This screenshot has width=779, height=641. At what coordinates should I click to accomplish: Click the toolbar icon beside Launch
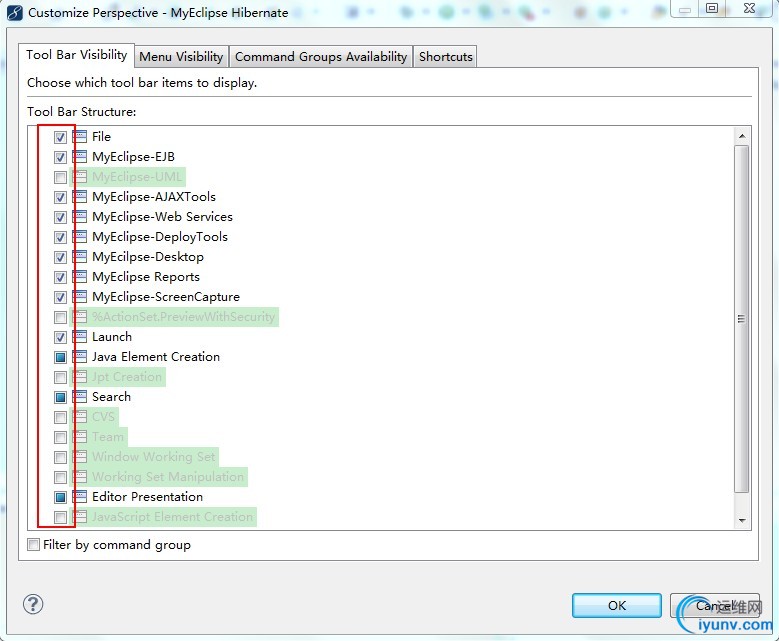pyautogui.click(x=79, y=337)
